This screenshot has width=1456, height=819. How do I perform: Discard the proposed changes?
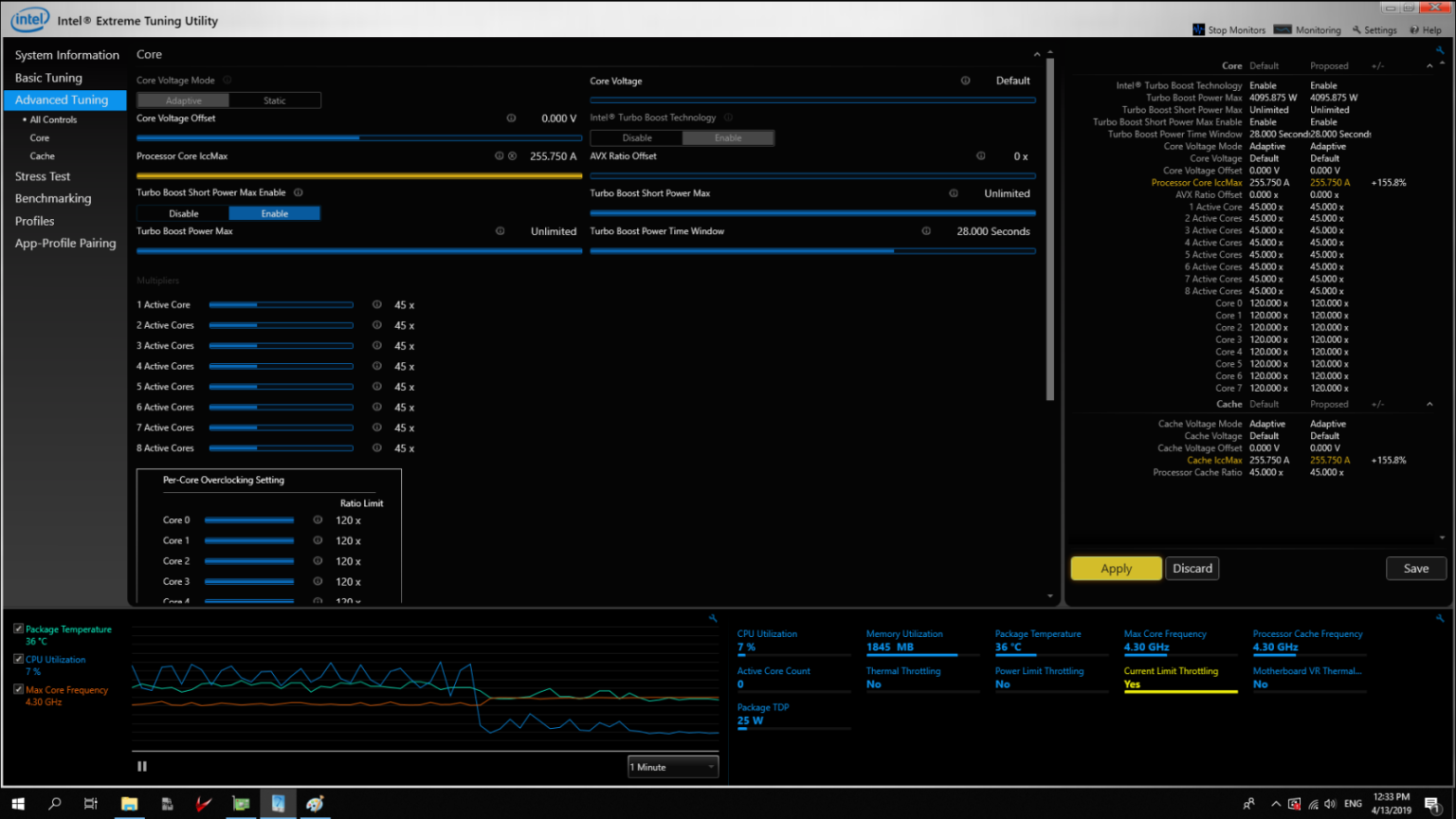pos(1192,568)
